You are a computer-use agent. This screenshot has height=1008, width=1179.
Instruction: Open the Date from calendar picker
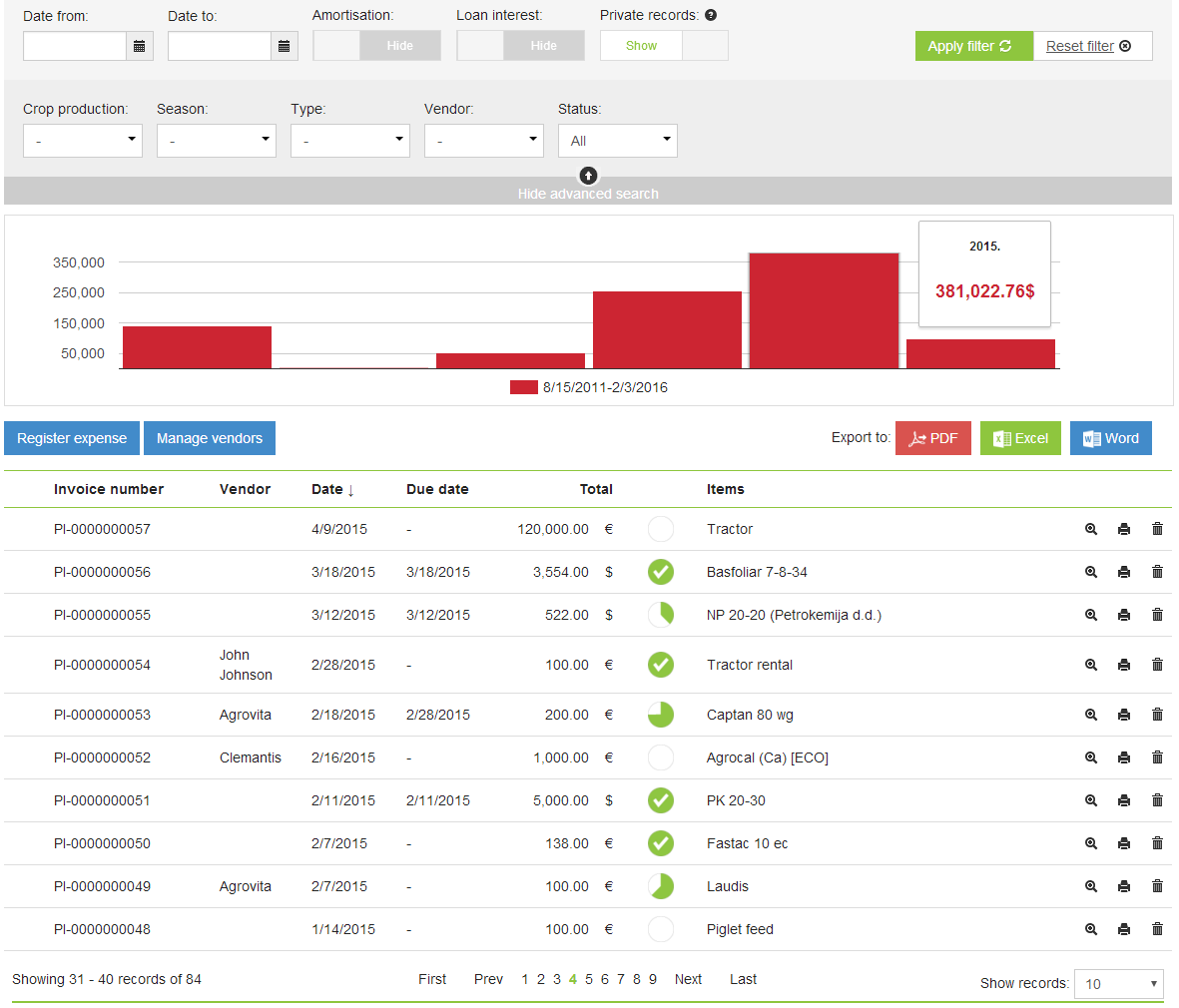click(x=140, y=46)
